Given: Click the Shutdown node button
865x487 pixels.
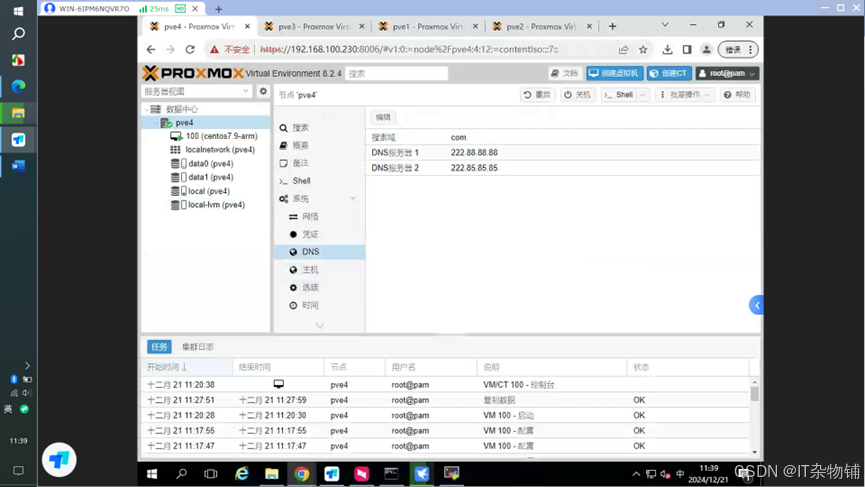Looking at the screenshot, I should (577, 95).
